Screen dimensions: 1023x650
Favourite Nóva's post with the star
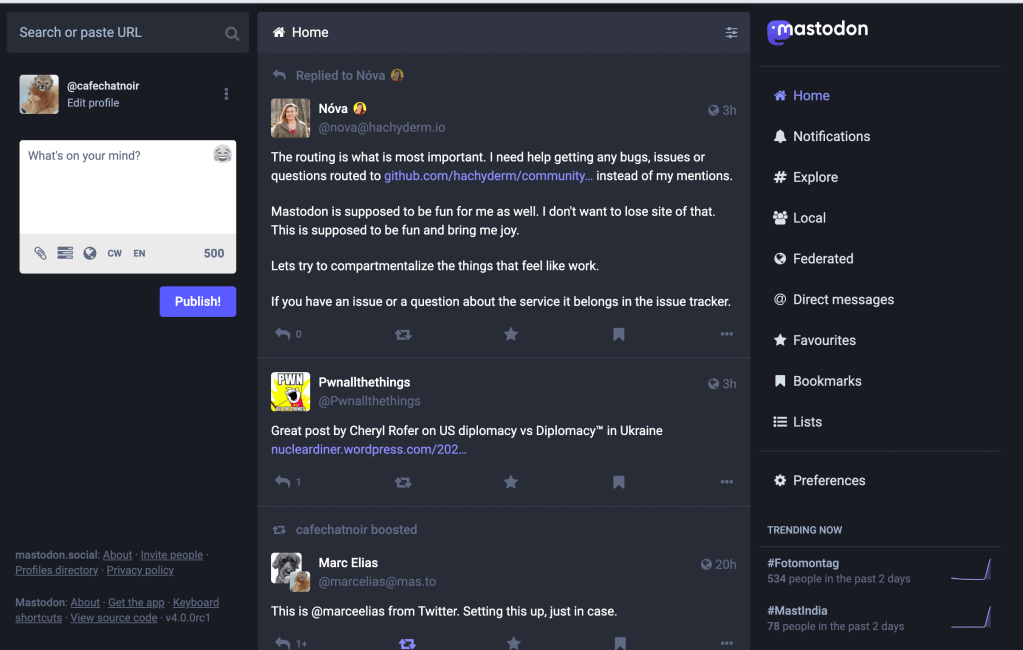[511, 334]
